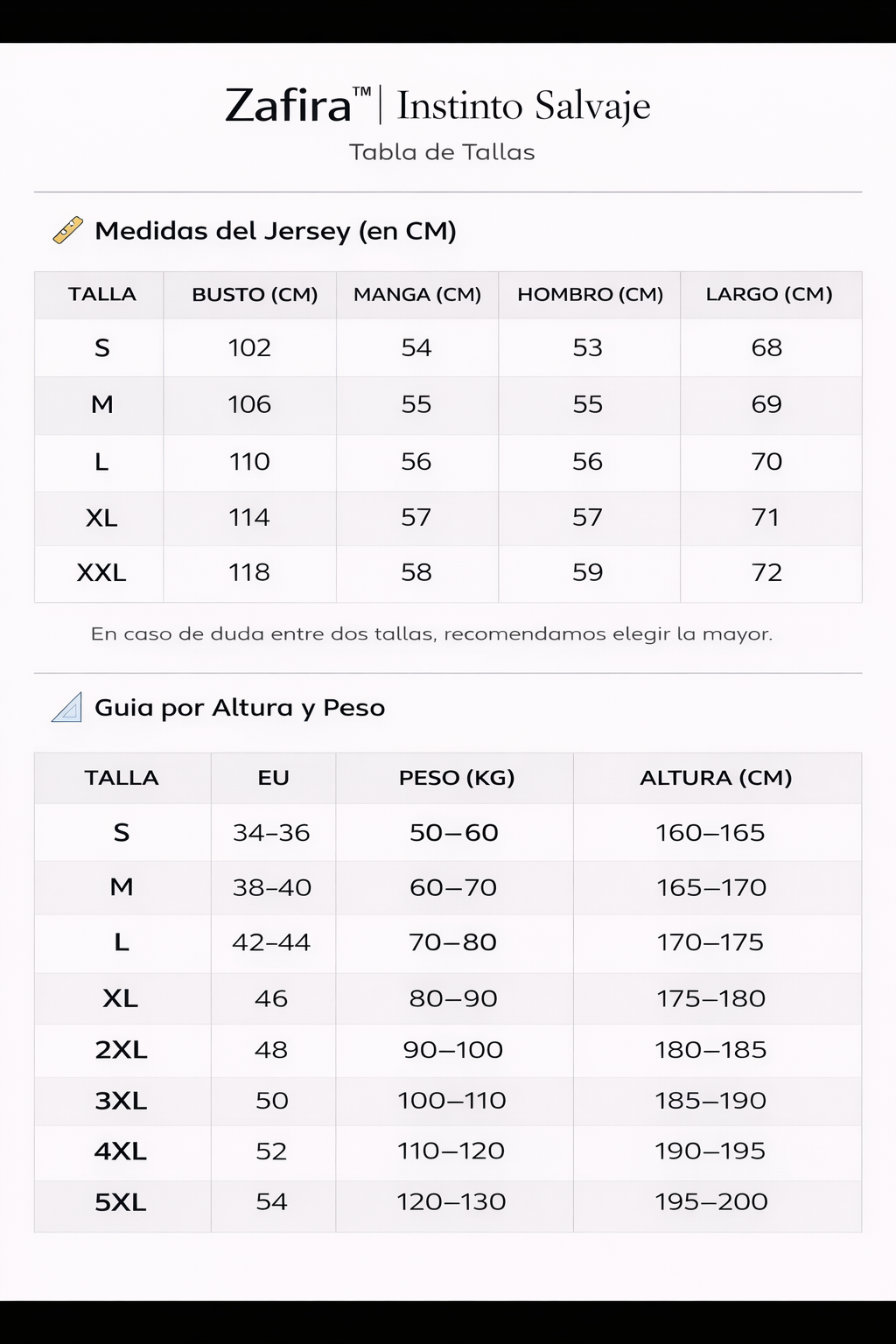Click the 3XL size row label
The width and height of the screenshot is (896, 1344).
point(121,1100)
